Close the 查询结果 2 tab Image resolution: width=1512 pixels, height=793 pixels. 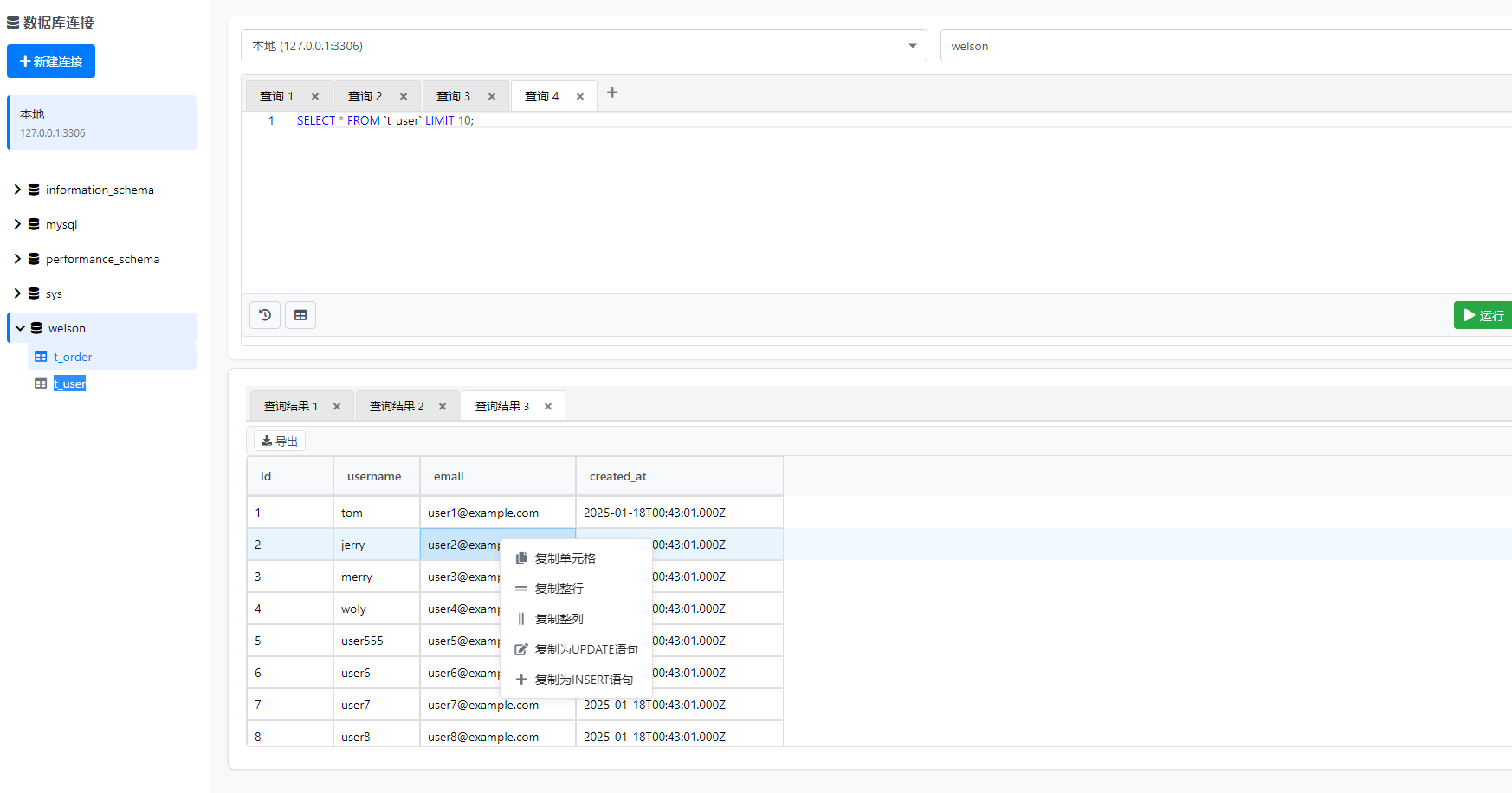pos(443,406)
